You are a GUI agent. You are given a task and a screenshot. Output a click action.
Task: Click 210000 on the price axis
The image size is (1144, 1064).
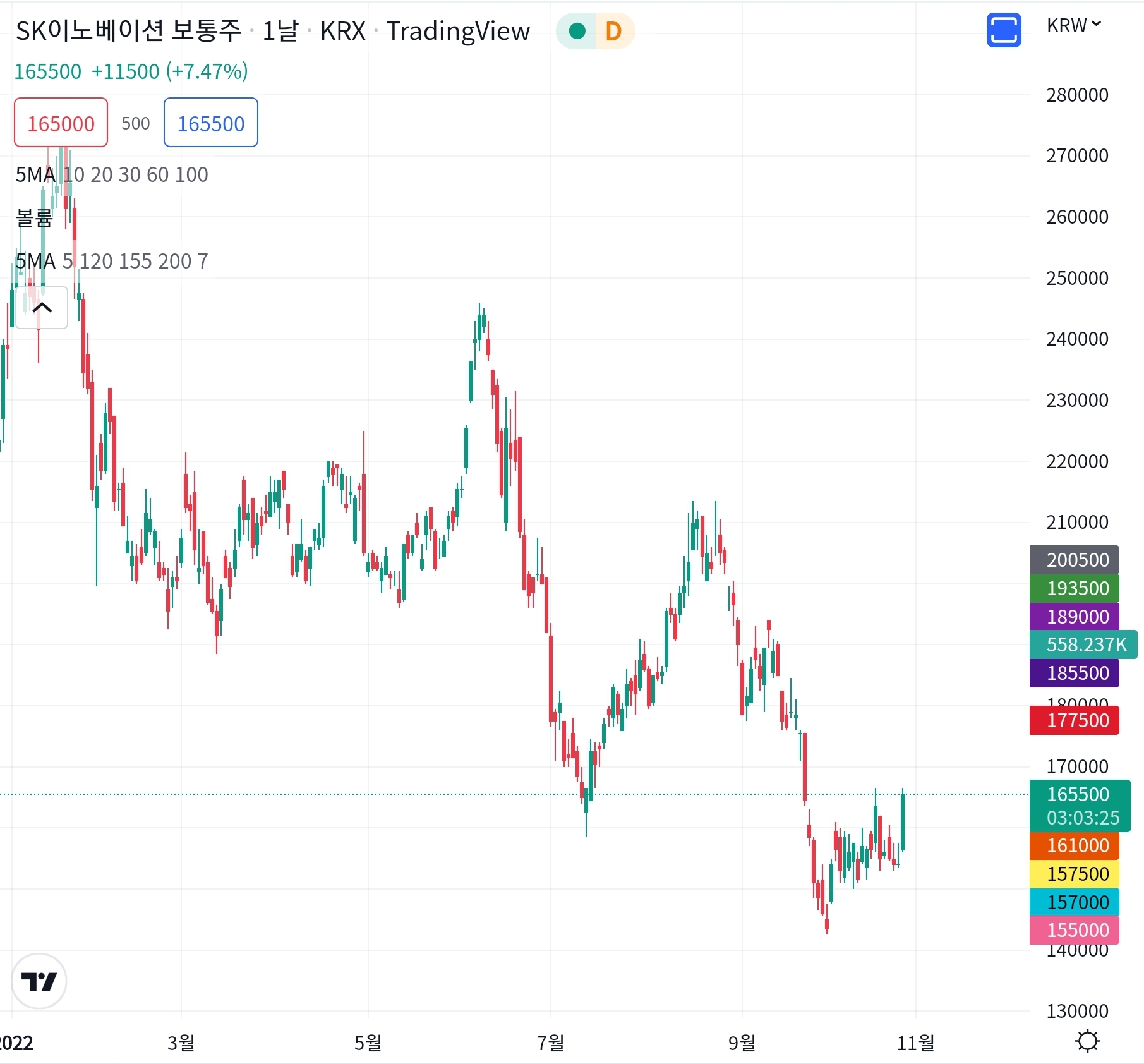pyautogui.click(x=1077, y=522)
